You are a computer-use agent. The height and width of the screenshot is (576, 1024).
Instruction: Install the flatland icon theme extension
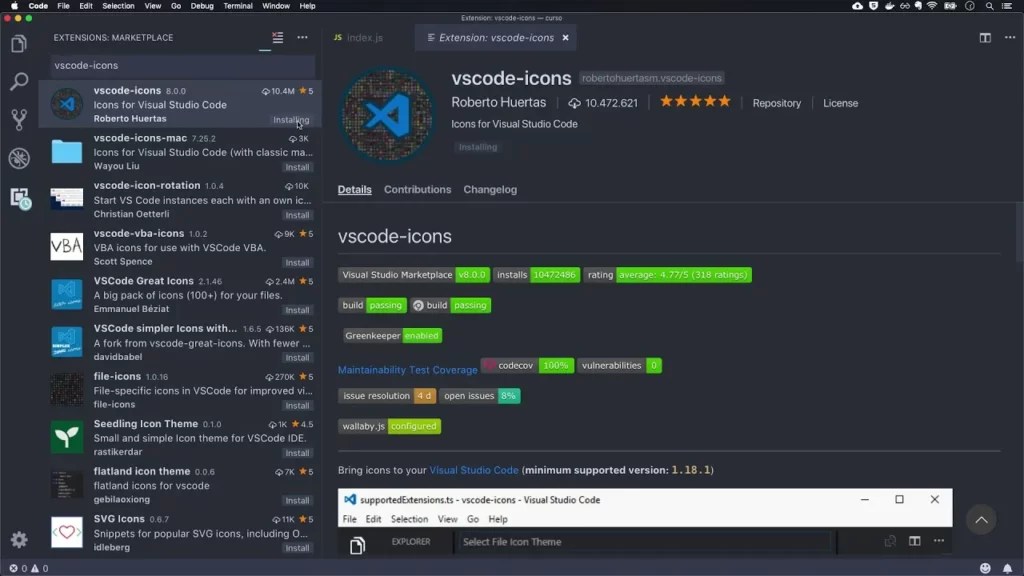tap(297, 500)
